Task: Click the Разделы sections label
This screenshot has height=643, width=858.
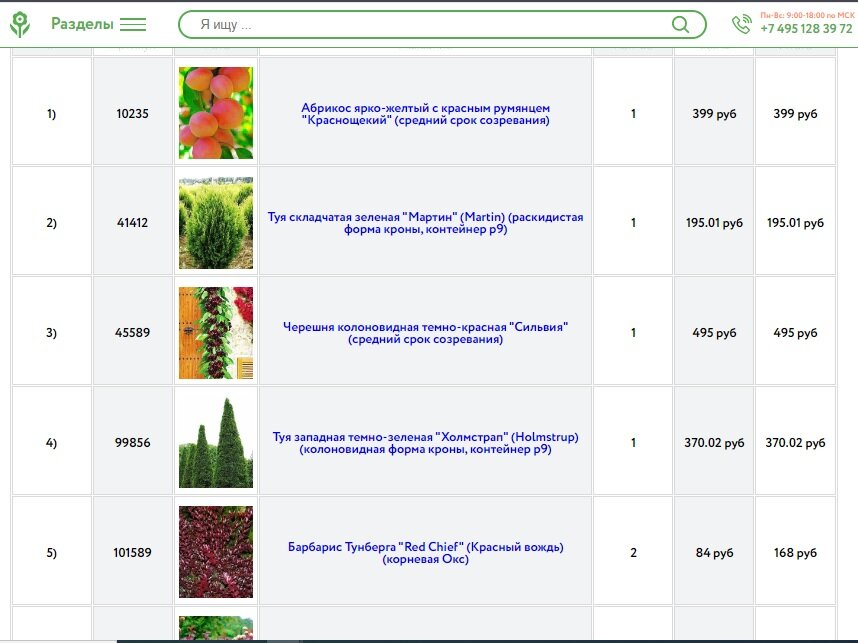Action: click(82, 24)
